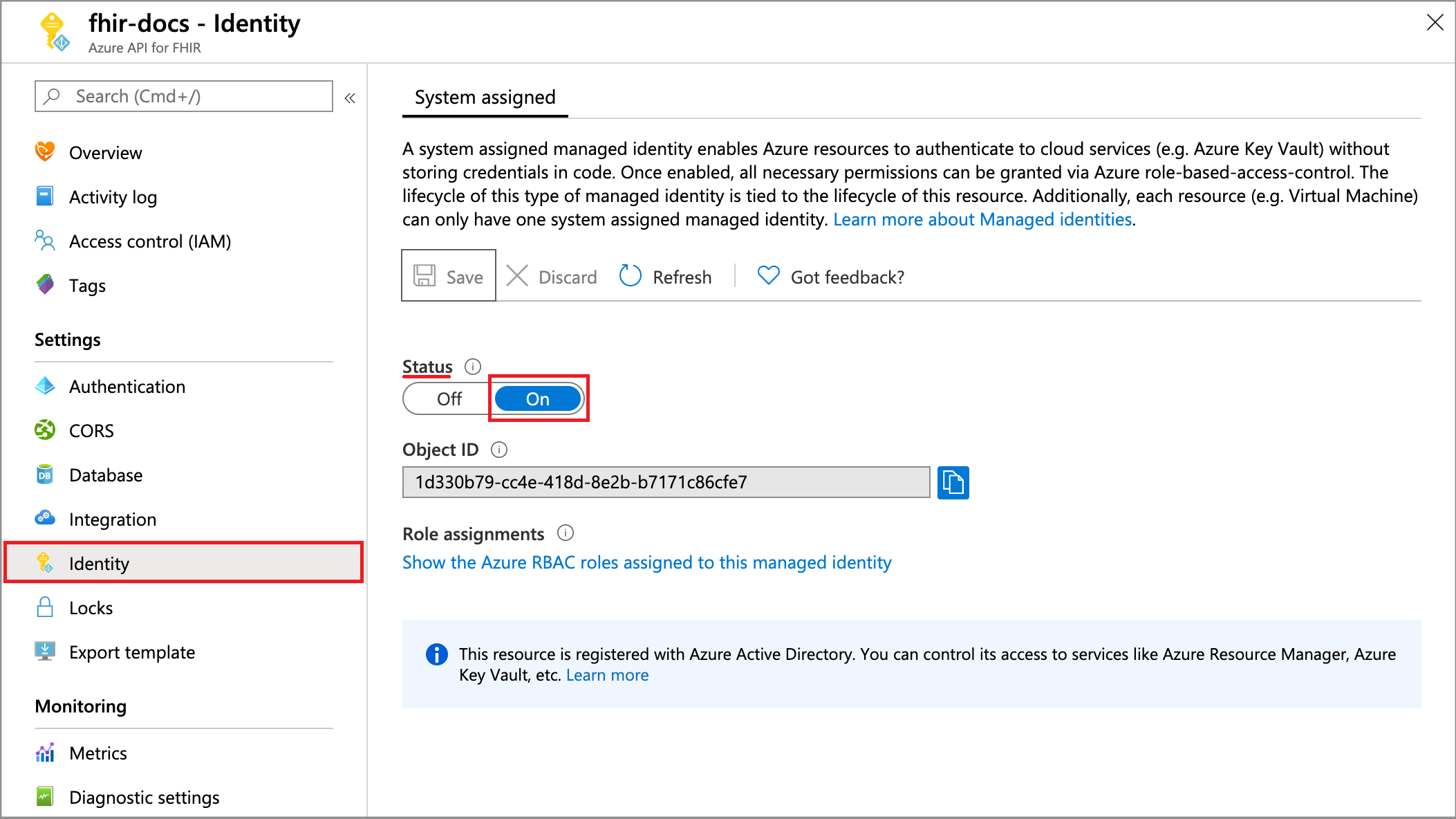1456x819 pixels.
Task: Click the Object ID value field
Action: click(x=666, y=482)
